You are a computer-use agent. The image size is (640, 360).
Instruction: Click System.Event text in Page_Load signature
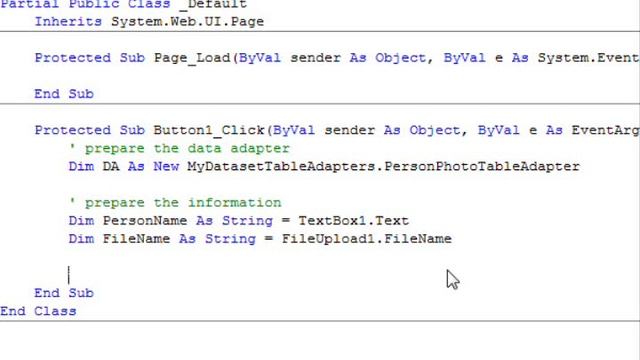click(589, 58)
